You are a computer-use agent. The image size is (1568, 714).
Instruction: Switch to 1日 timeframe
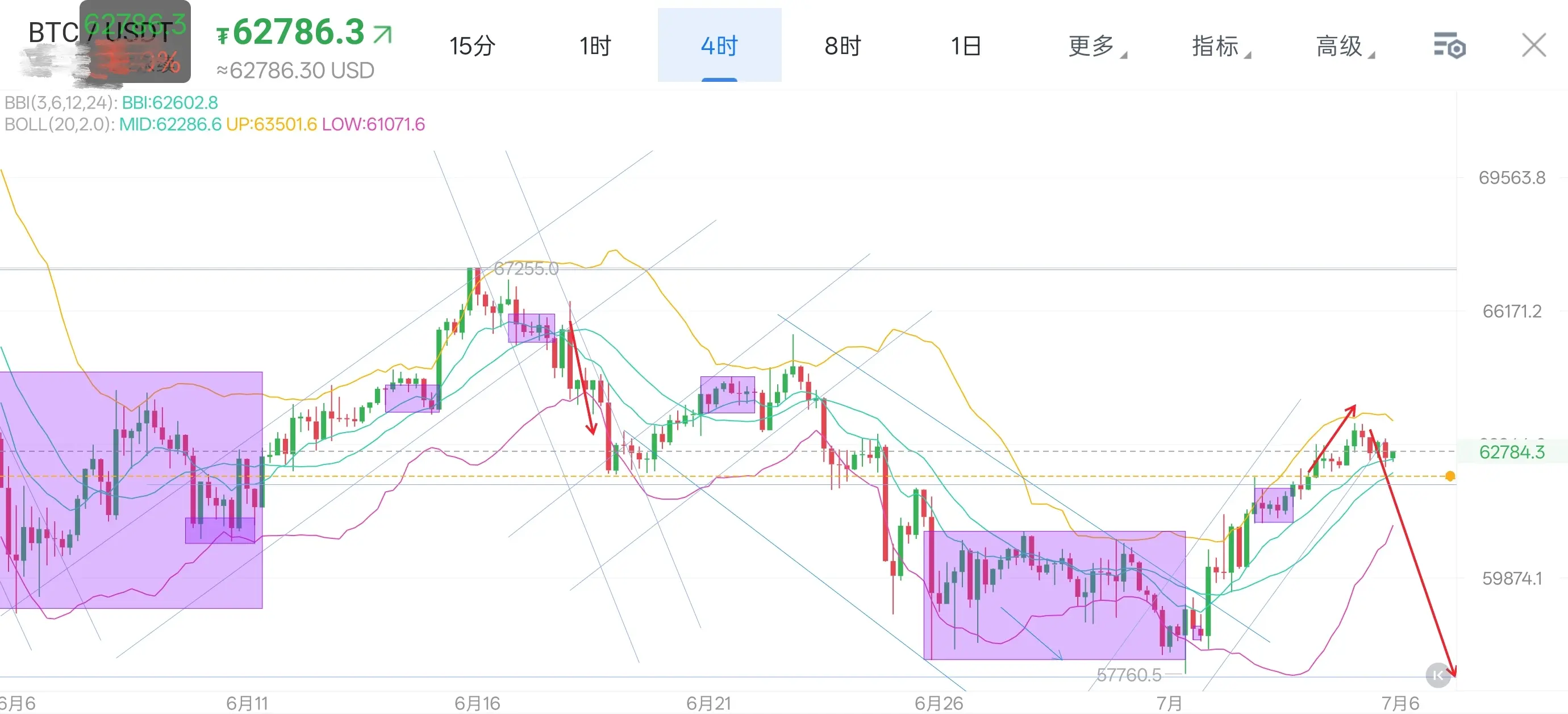pyautogui.click(x=966, y=45)
